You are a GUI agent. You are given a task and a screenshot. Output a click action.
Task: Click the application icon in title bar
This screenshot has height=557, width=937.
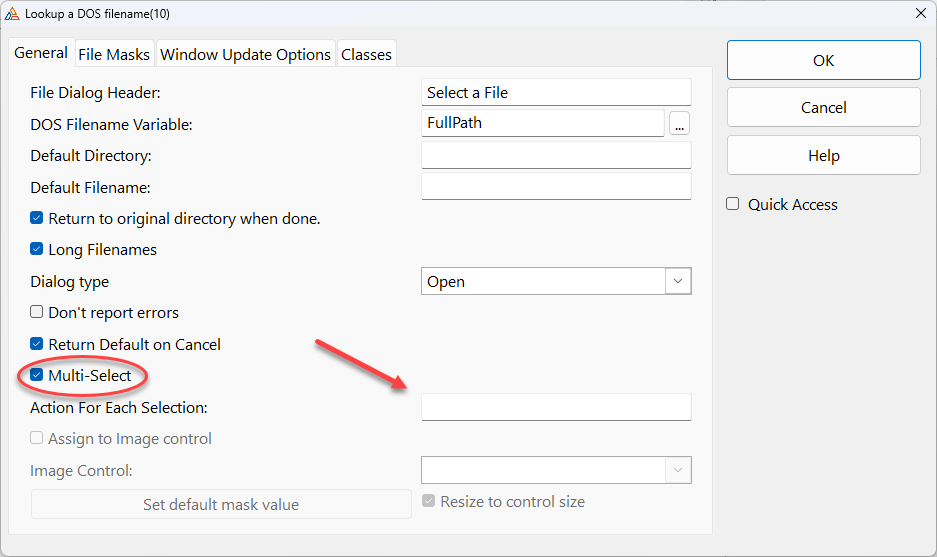coord(12,12)
